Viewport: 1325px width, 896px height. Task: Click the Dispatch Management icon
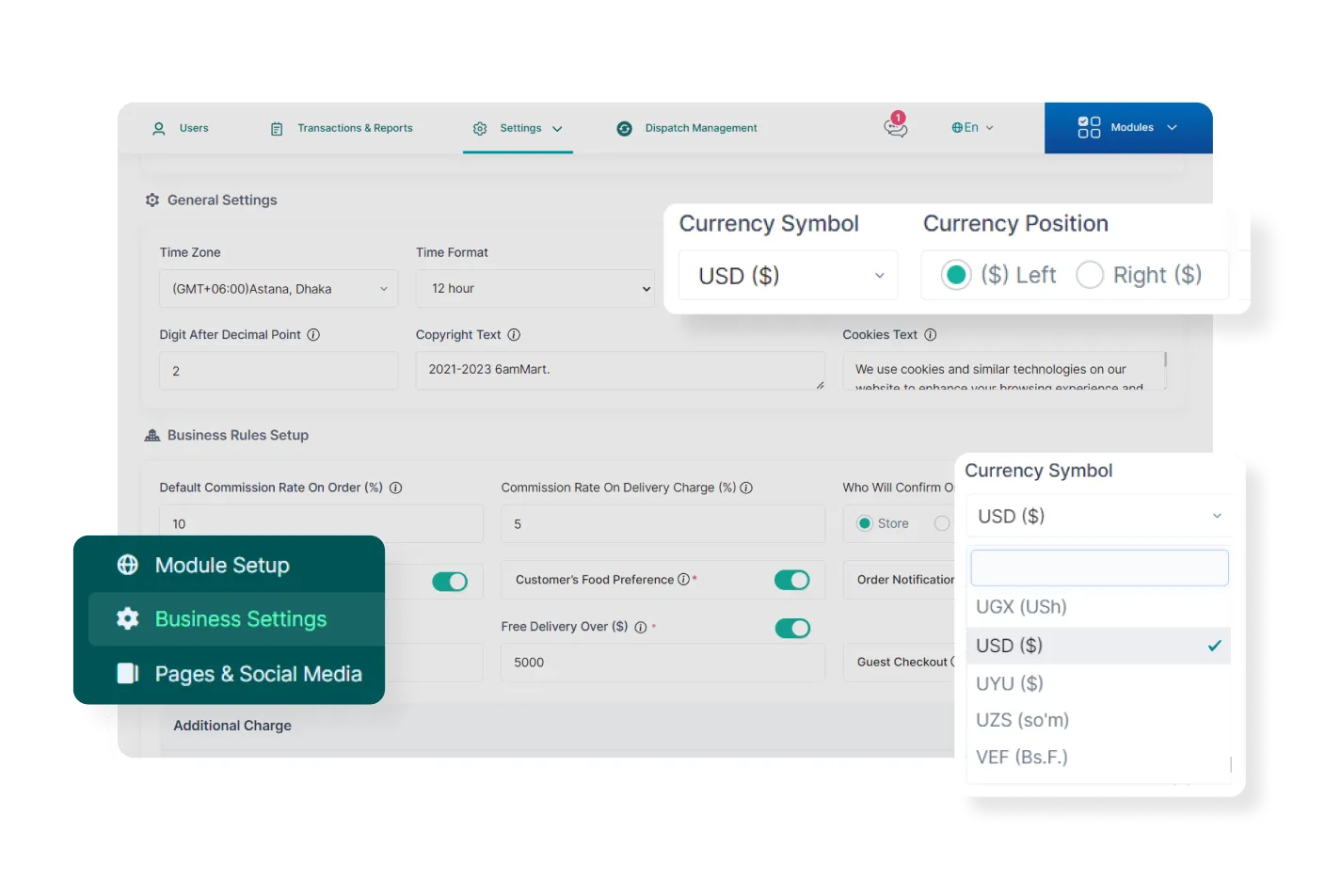click(x=624, y=128)
